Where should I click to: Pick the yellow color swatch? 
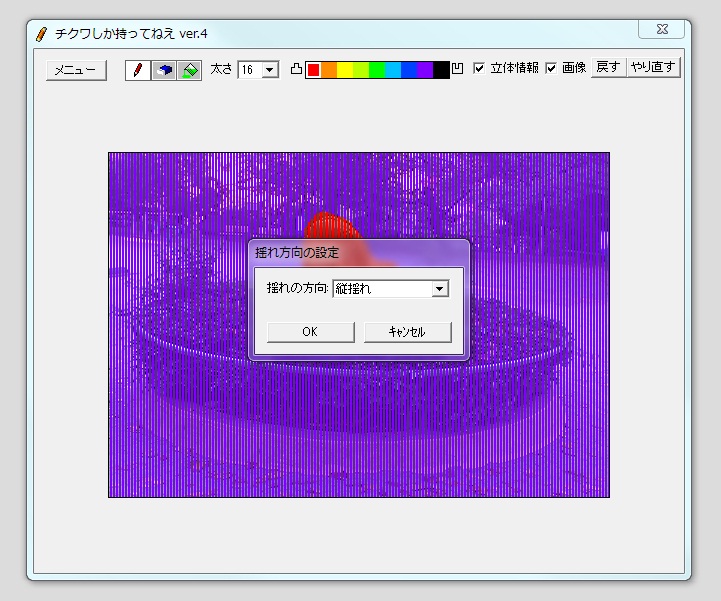pyautogui.click(x=345, y=70)
